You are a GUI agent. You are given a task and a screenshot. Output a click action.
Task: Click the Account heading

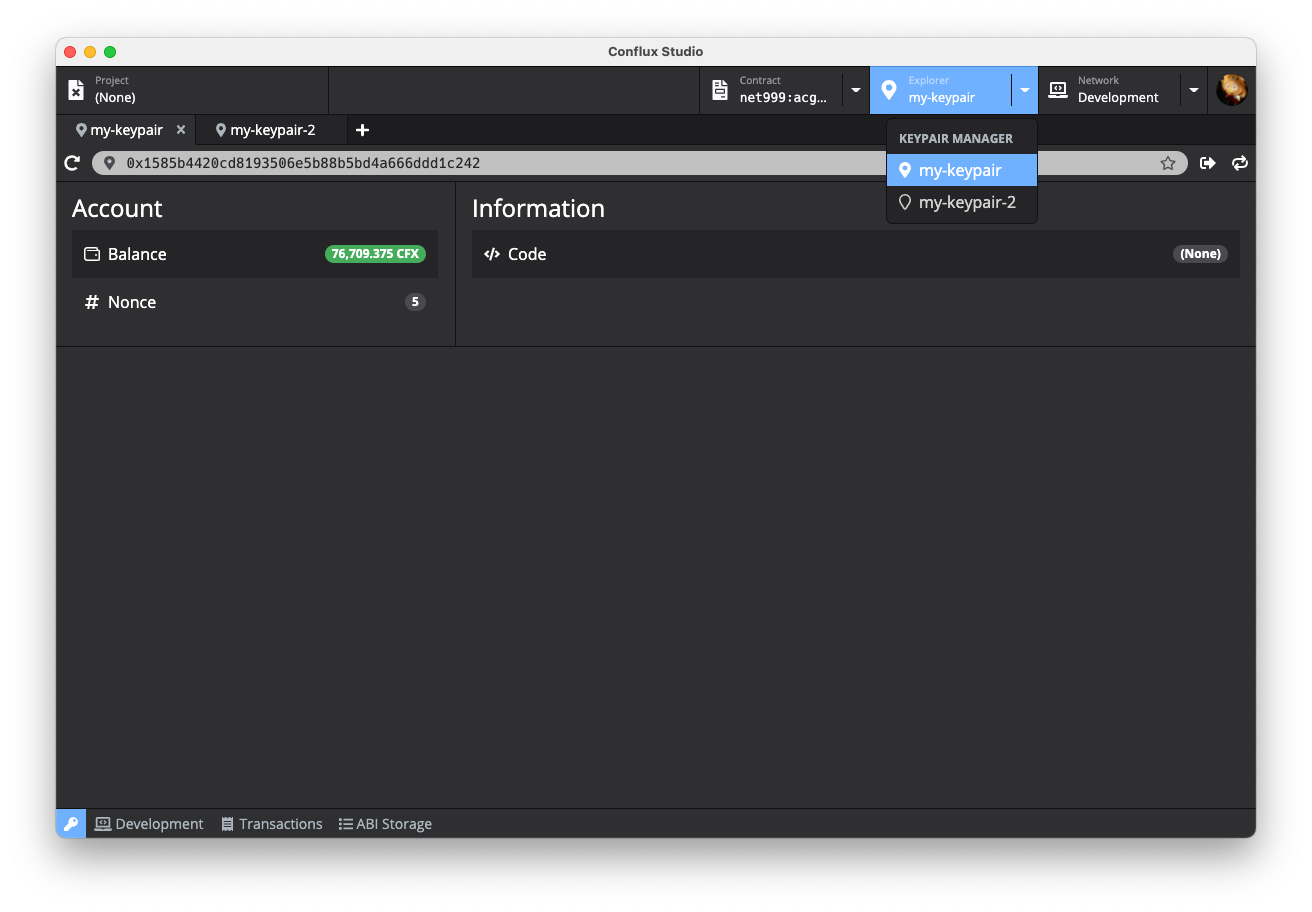(x=117, y=208)
